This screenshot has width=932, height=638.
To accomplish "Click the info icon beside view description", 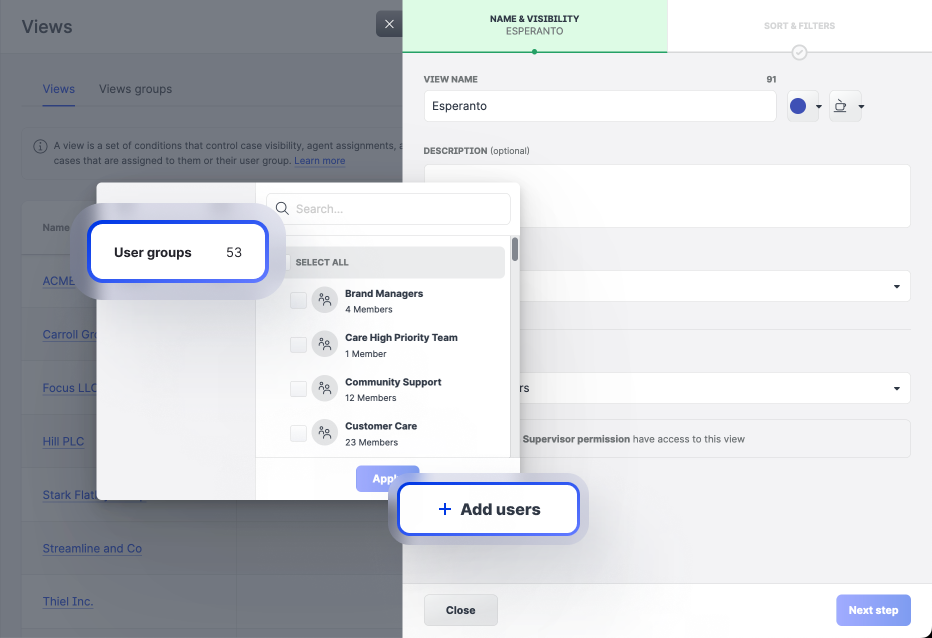I will click(40, 146).
